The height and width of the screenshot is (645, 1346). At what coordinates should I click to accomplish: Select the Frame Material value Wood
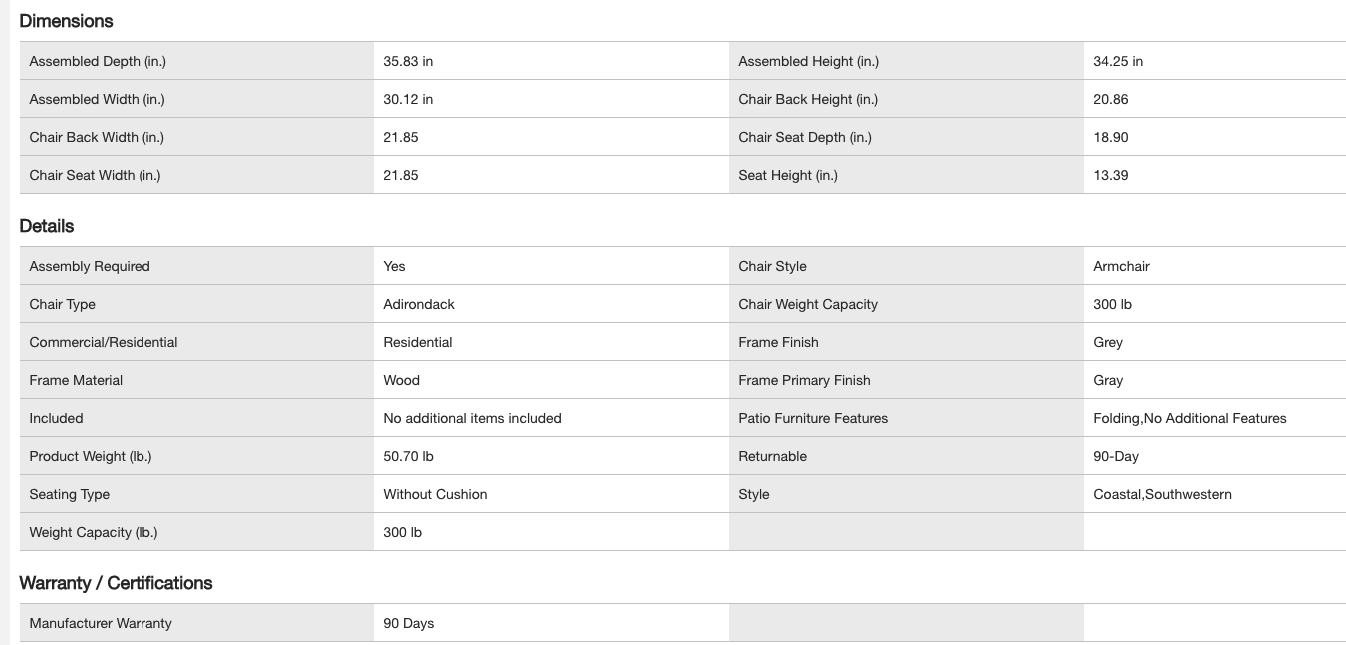402,380
